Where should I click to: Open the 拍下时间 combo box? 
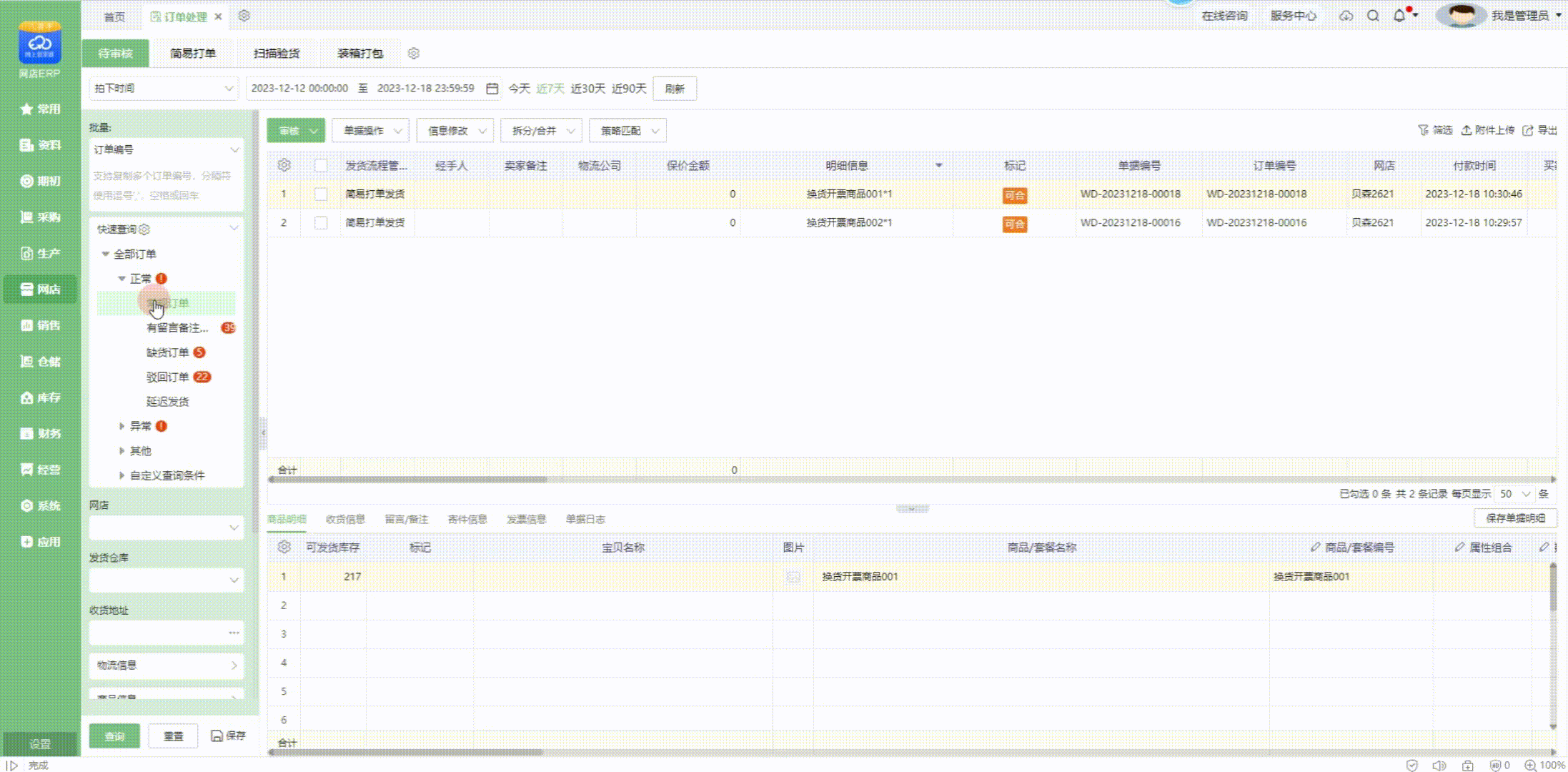click(x=164, y=89)
